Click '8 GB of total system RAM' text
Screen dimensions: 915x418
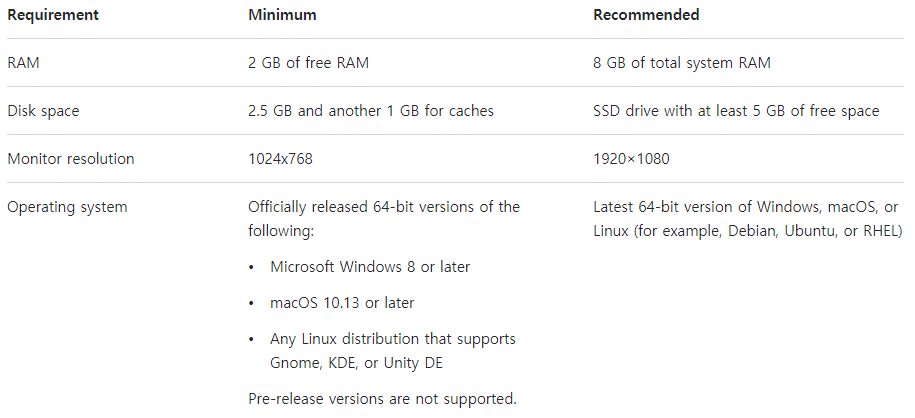pyautogui.click(x=682, y=63)
